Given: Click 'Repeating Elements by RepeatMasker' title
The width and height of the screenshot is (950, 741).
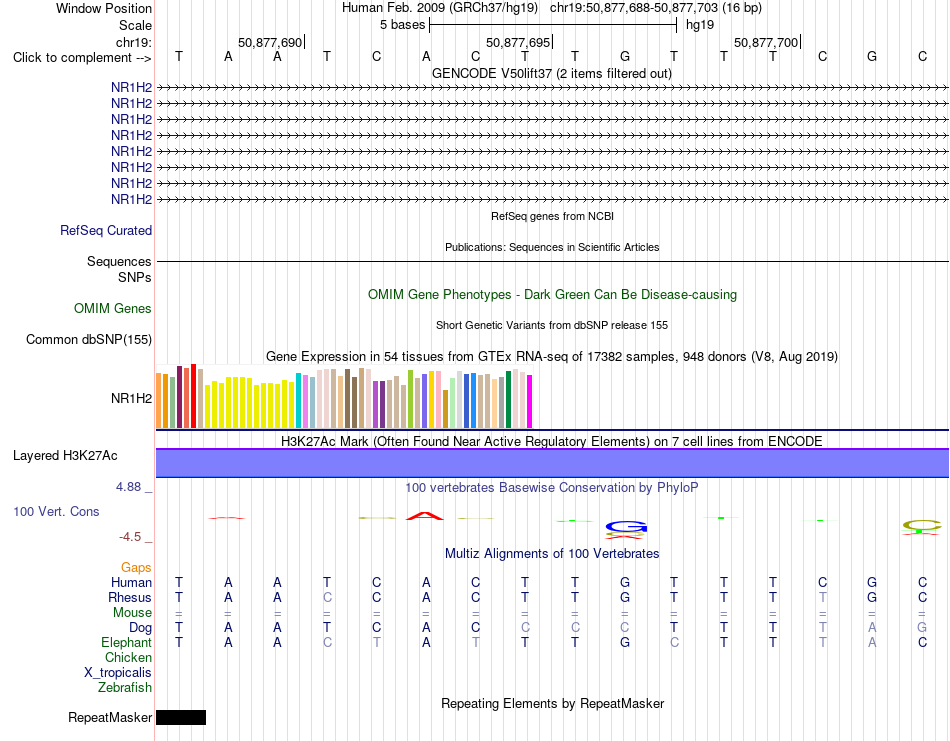Looking at the screenshot, I should click(x=552, y=703).
